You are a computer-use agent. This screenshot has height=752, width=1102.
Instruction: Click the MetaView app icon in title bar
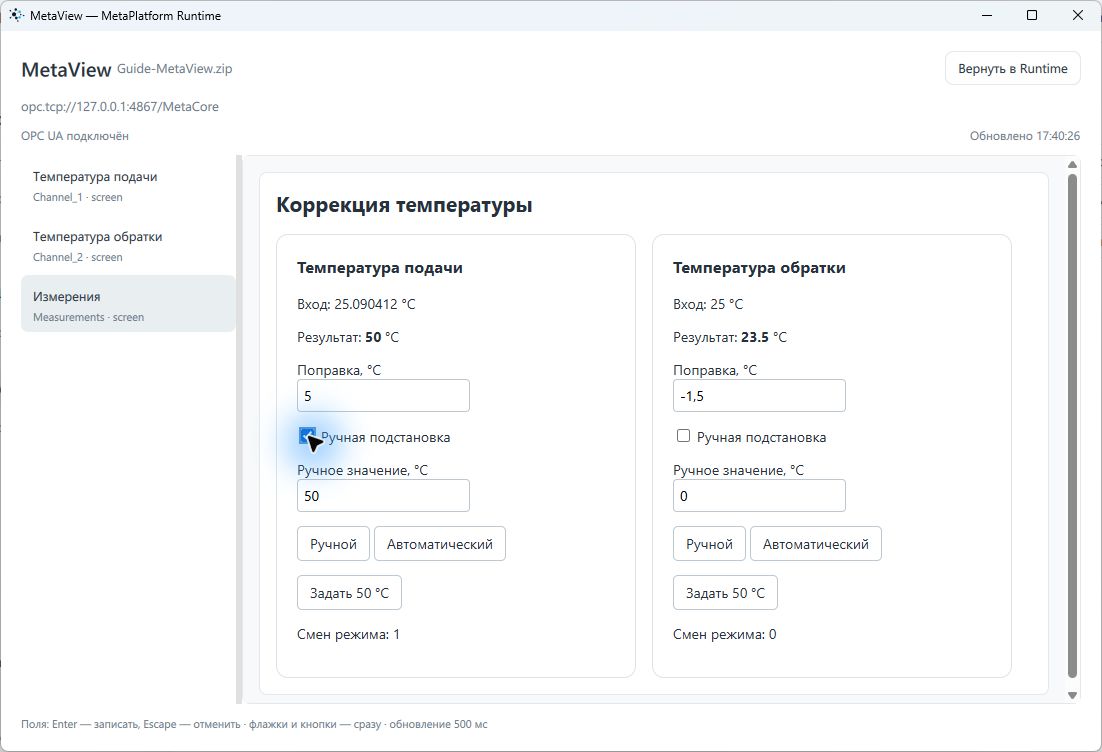[16, 15]
